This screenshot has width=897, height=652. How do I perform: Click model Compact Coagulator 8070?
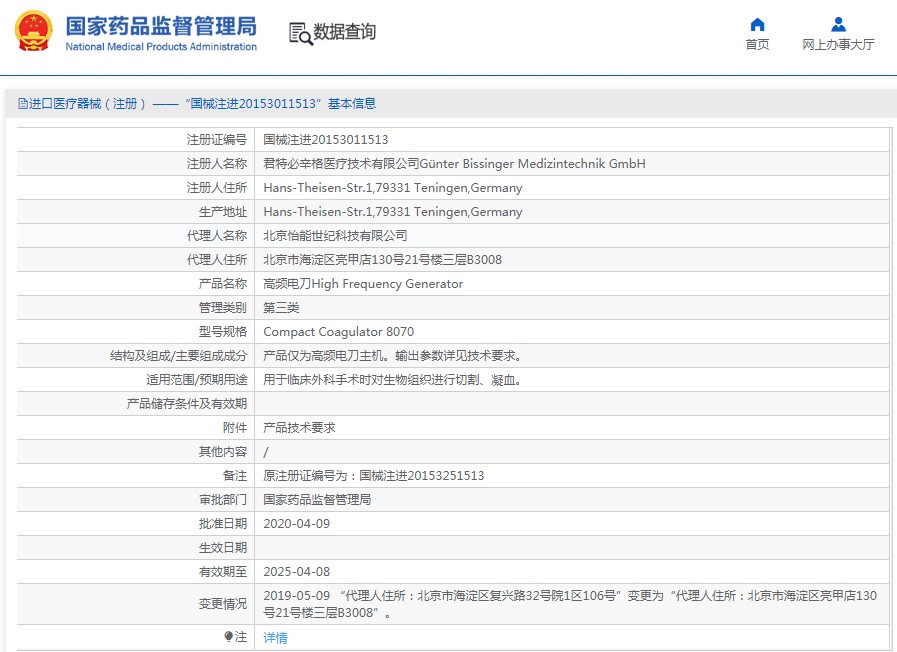tap(339, 332)
